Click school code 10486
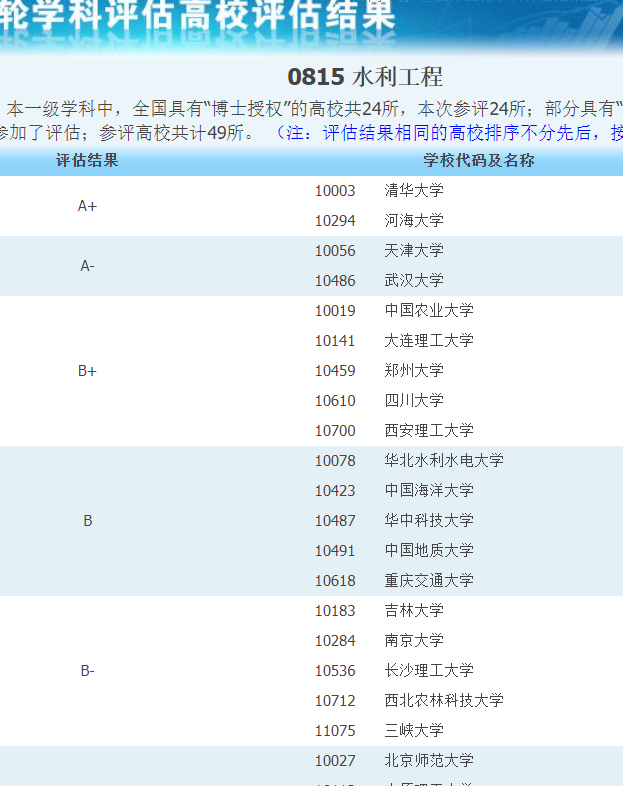 [x=335, y=281]
